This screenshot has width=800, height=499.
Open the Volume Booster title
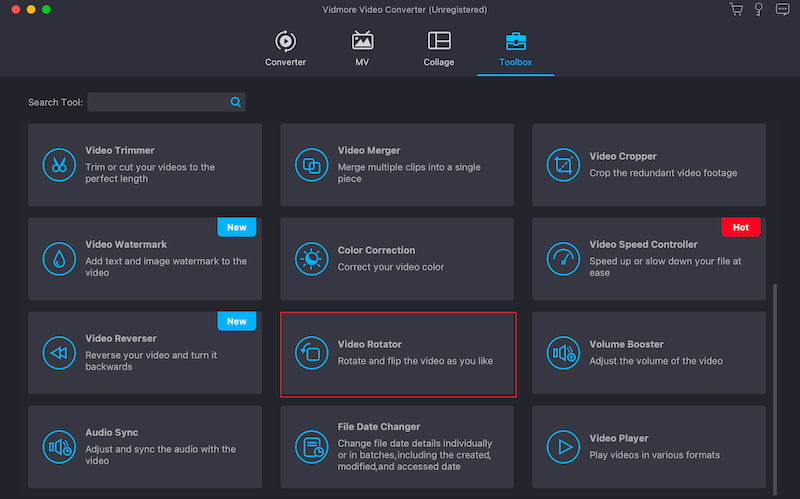tap(627, 344)
